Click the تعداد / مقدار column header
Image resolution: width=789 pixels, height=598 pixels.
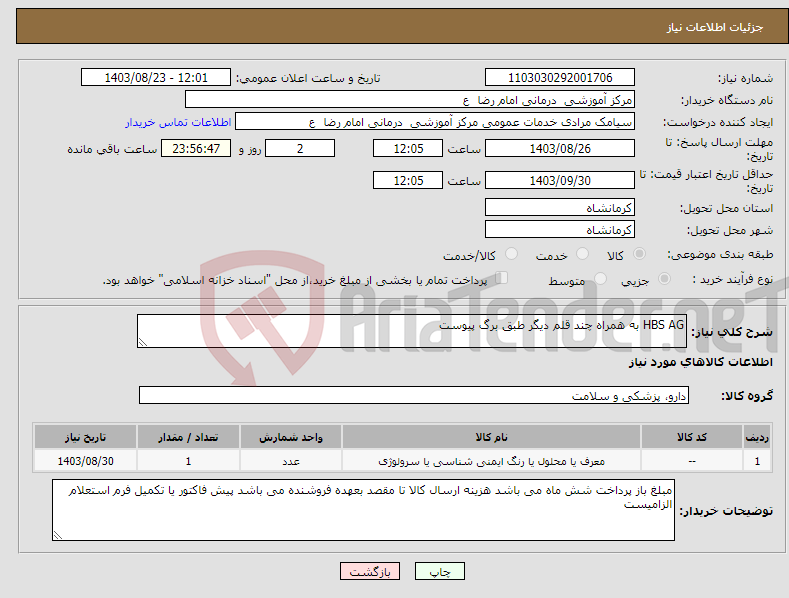[188, 437]
